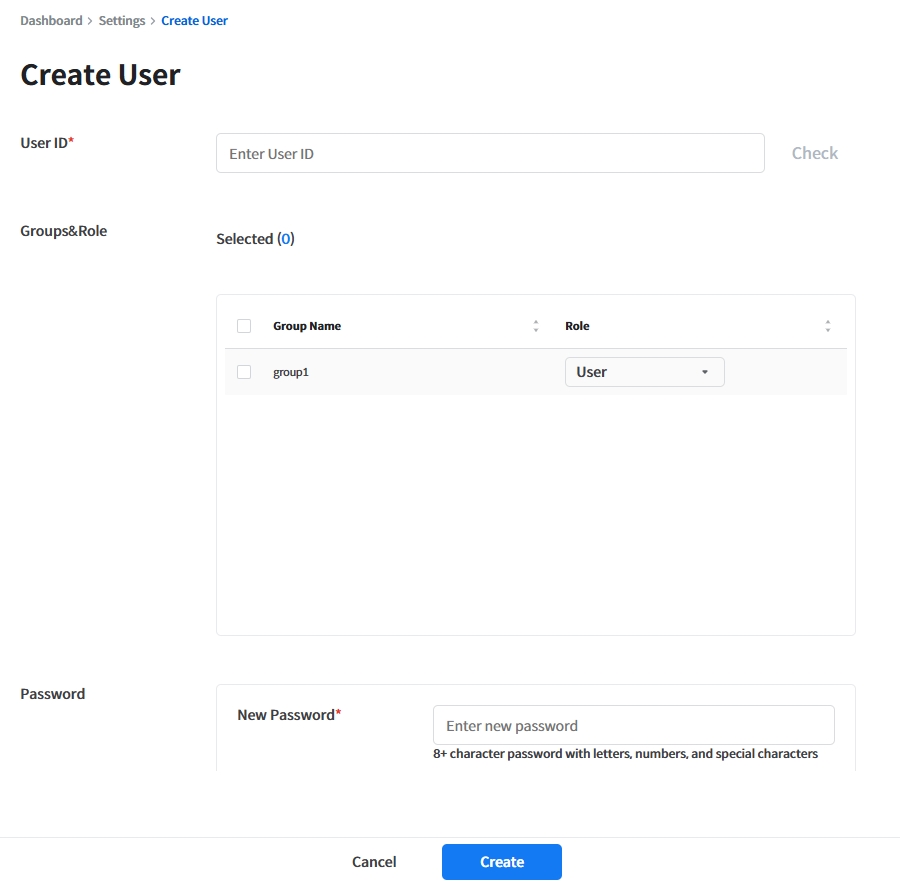Go to Dashboard via breadcrumb
This screenshot has height=883, width=900.
point(51,21)
